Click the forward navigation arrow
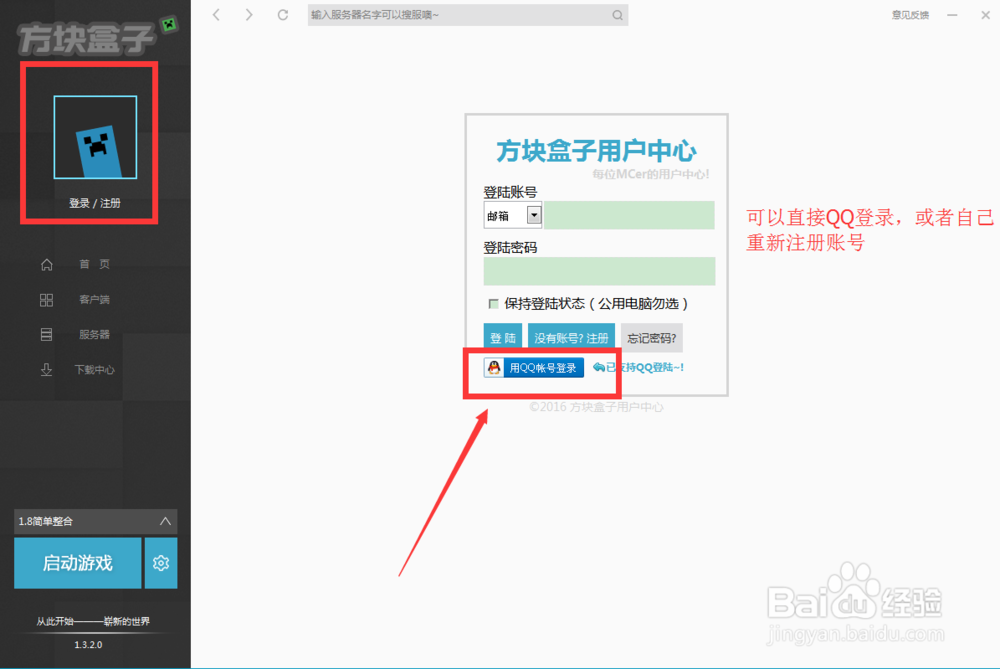 coord(248,14)
